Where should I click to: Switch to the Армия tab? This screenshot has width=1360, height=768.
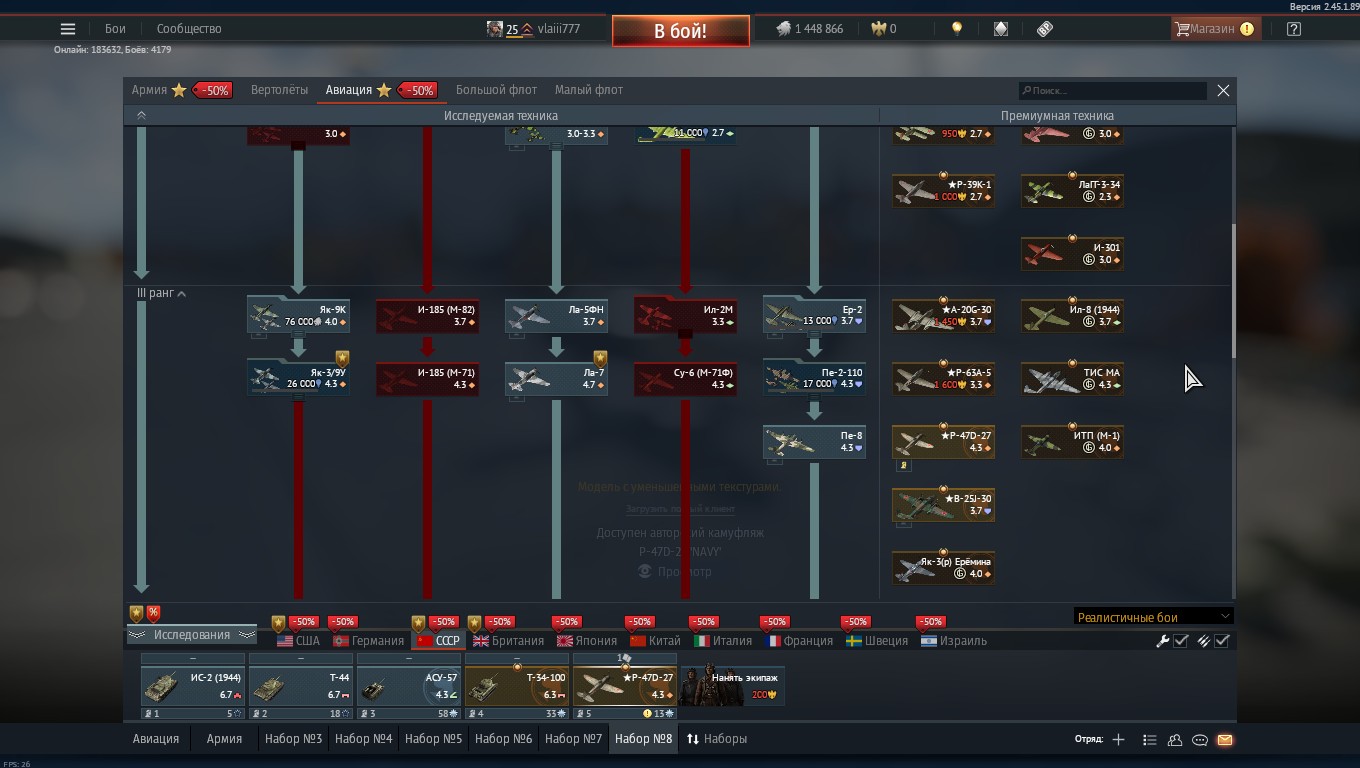[x=149, y=90]
